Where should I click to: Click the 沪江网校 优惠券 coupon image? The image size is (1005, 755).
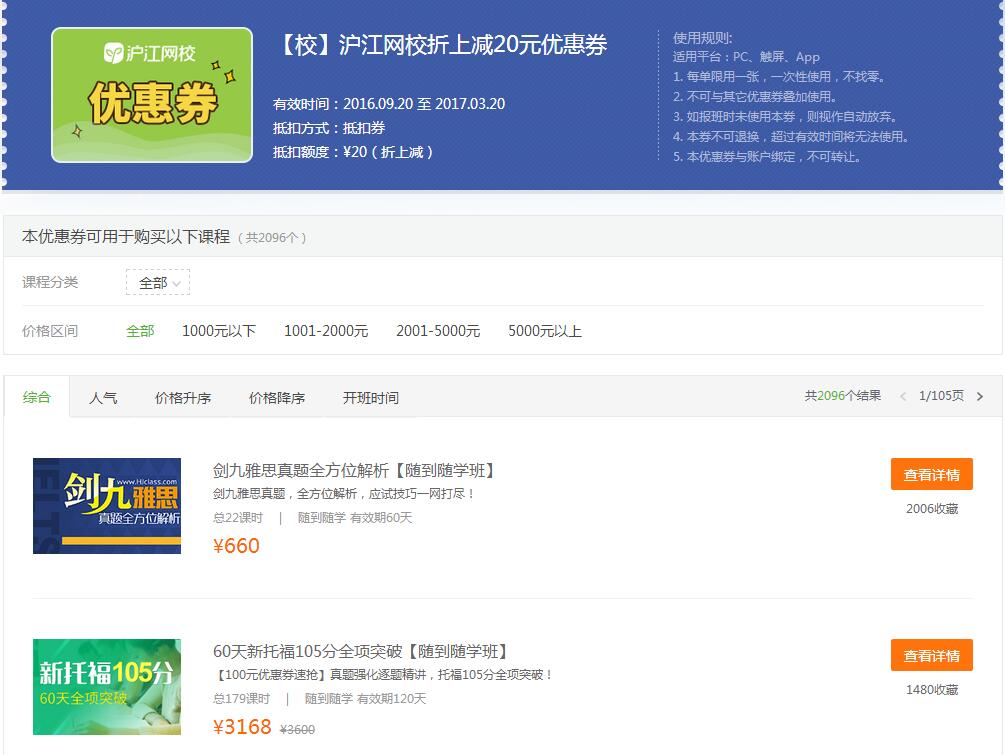(x=152, y=95)
